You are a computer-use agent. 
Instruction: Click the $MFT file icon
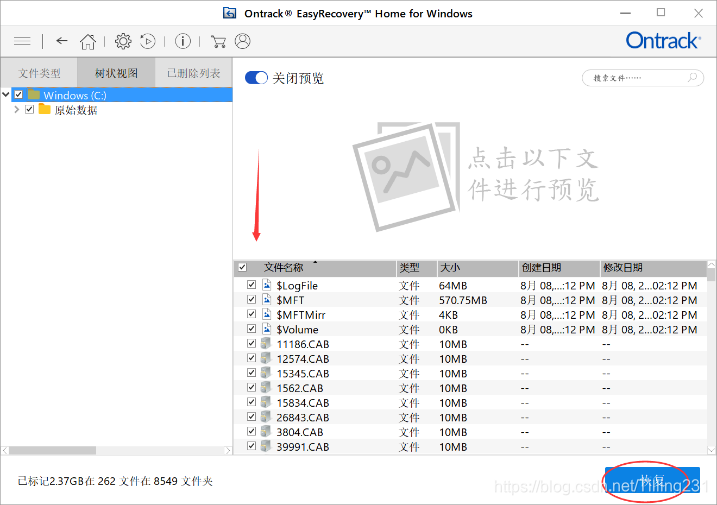tap(267, 300)
